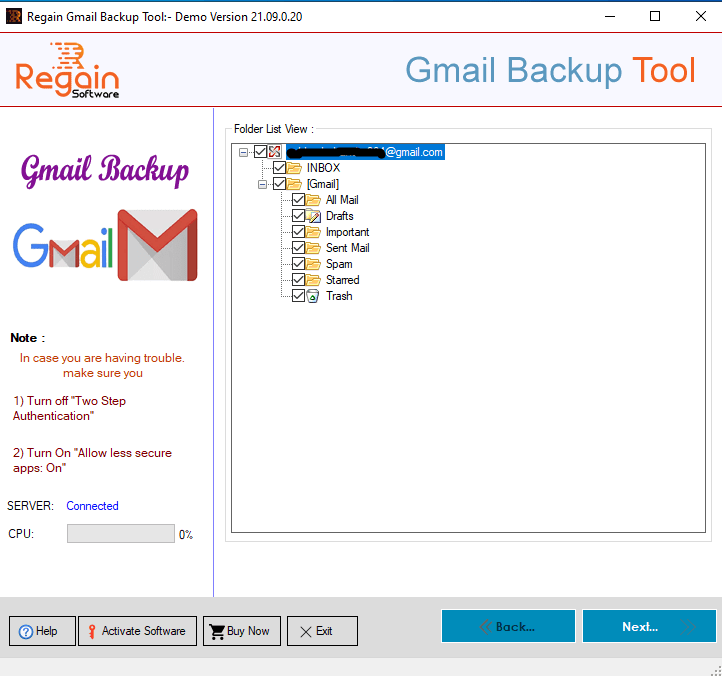Uncheck the Drafts checkbox
This screenshot has width=722, height=676.
click(298, 216)
